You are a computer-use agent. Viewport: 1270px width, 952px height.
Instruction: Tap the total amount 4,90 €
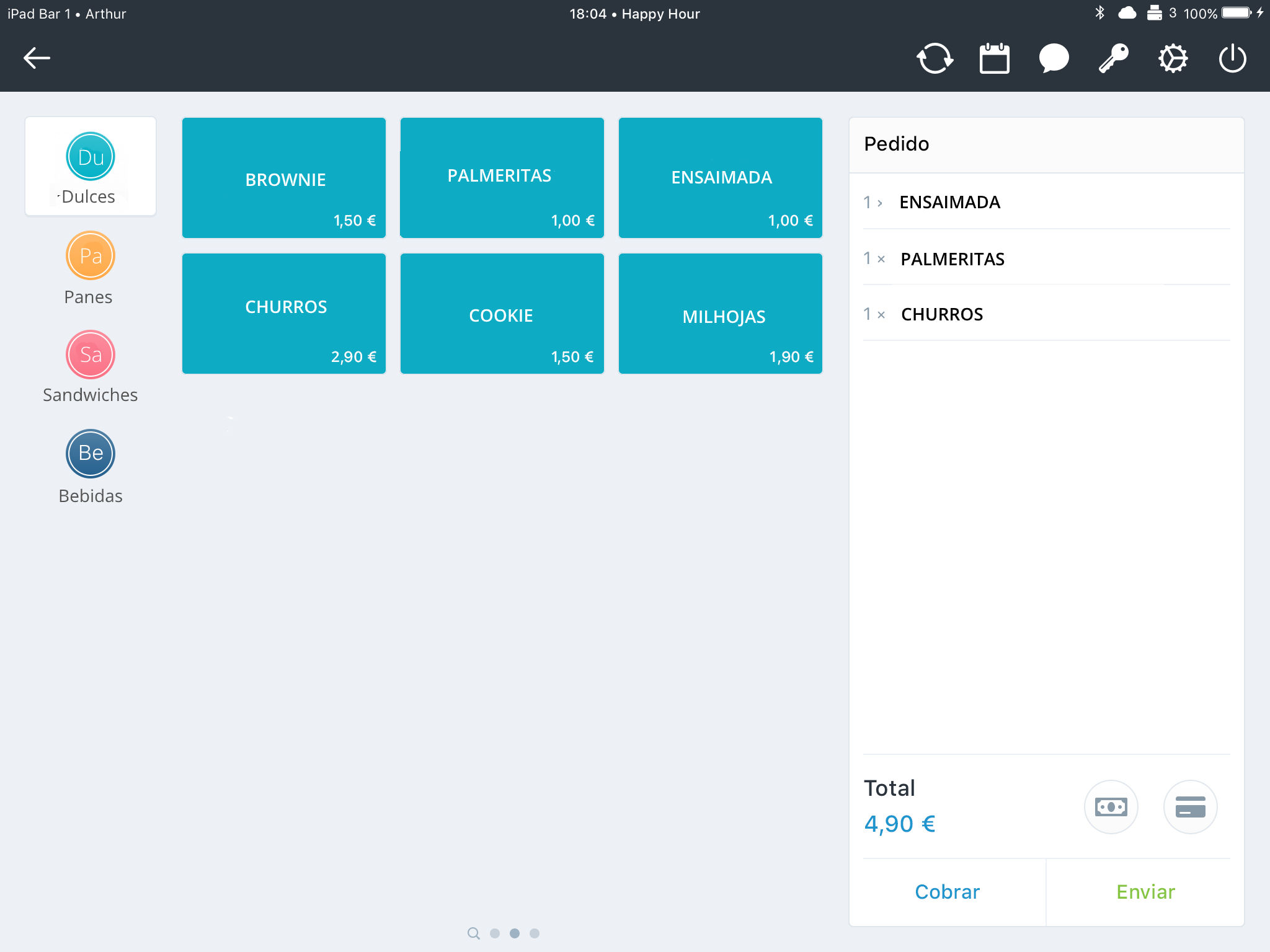coord(900,824)
